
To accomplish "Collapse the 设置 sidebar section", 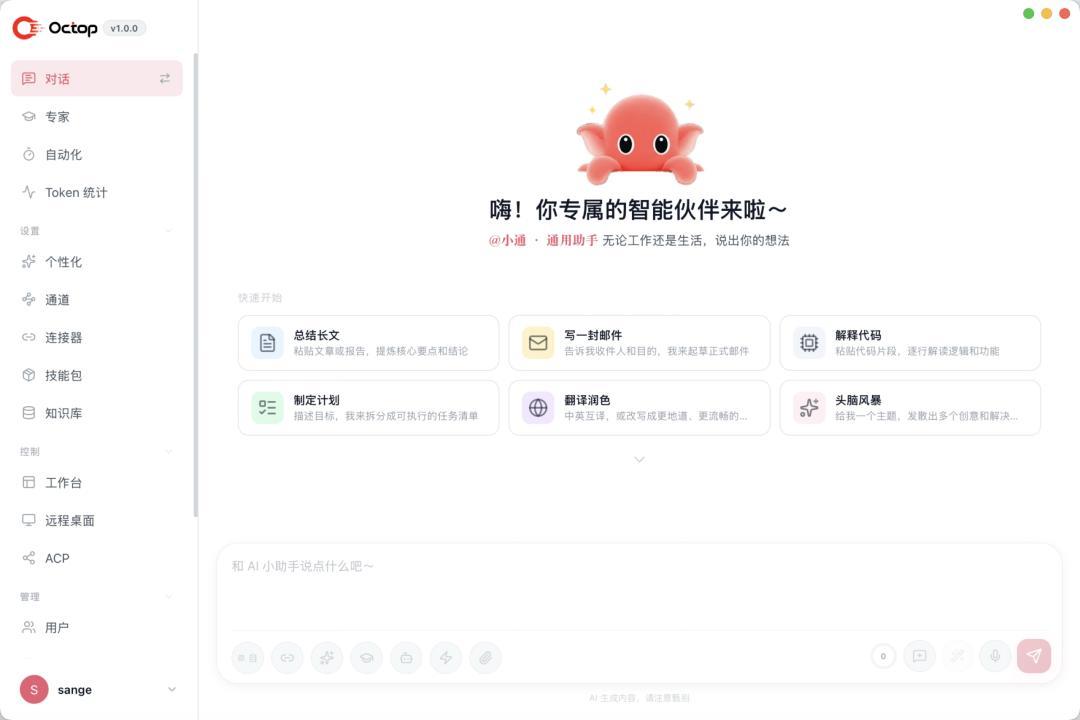I will click(168, 231).
